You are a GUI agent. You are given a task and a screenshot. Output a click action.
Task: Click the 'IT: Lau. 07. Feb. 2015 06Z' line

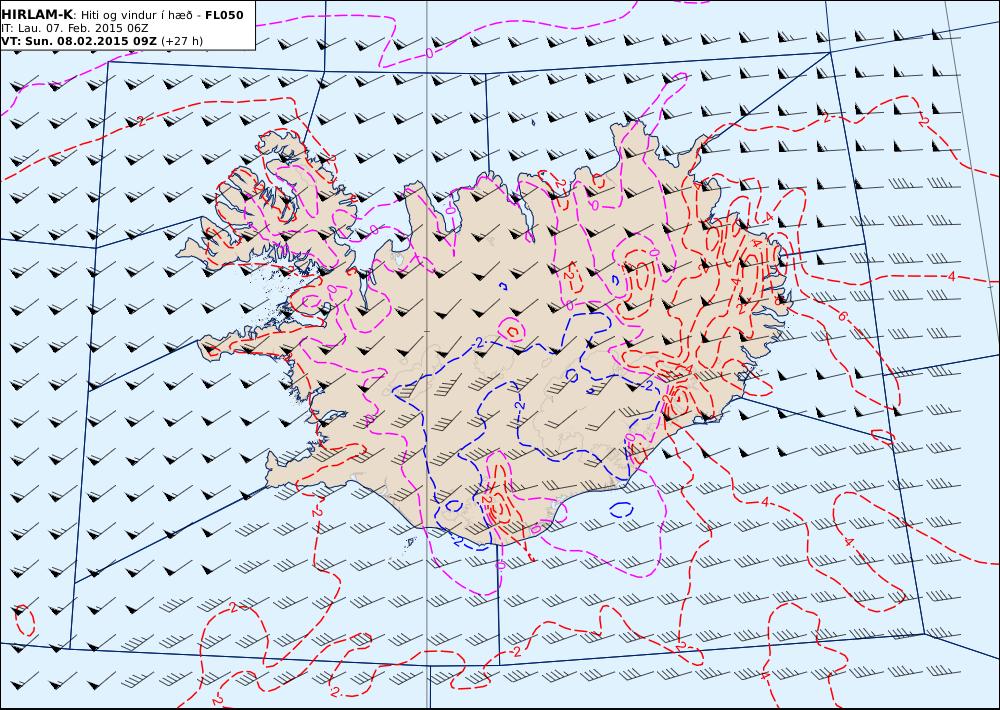[75, 29]
